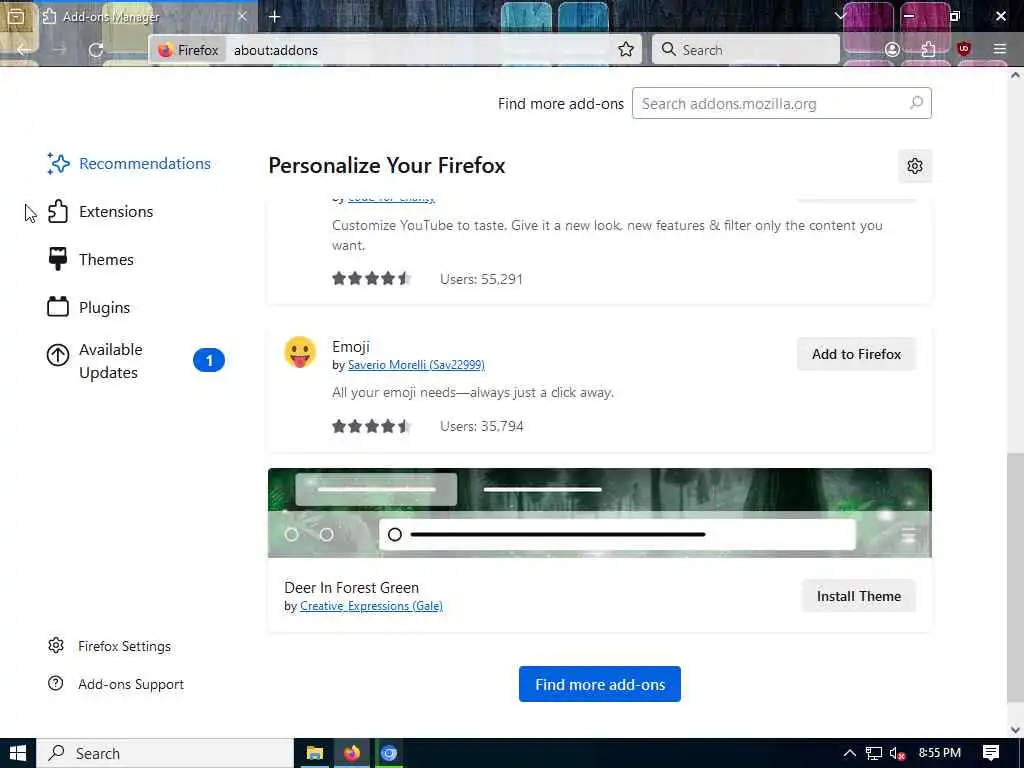Click Add to Firefox for Emoji
The width and height of the screenshot is (1024, 768).
click(x=856, y=354)
